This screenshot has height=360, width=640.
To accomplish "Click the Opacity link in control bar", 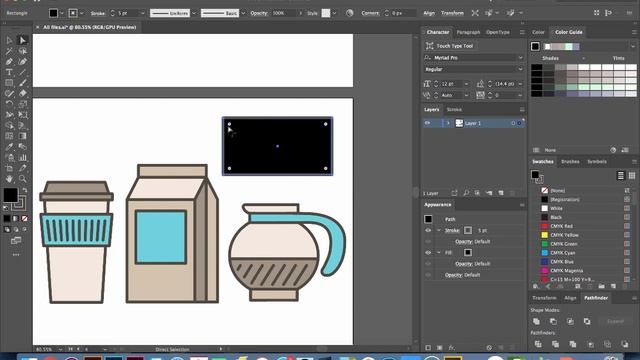I will (259, 13).
